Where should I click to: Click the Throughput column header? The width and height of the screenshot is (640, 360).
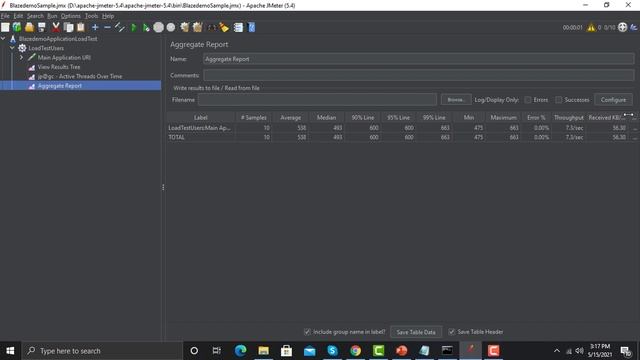point(569,118)
